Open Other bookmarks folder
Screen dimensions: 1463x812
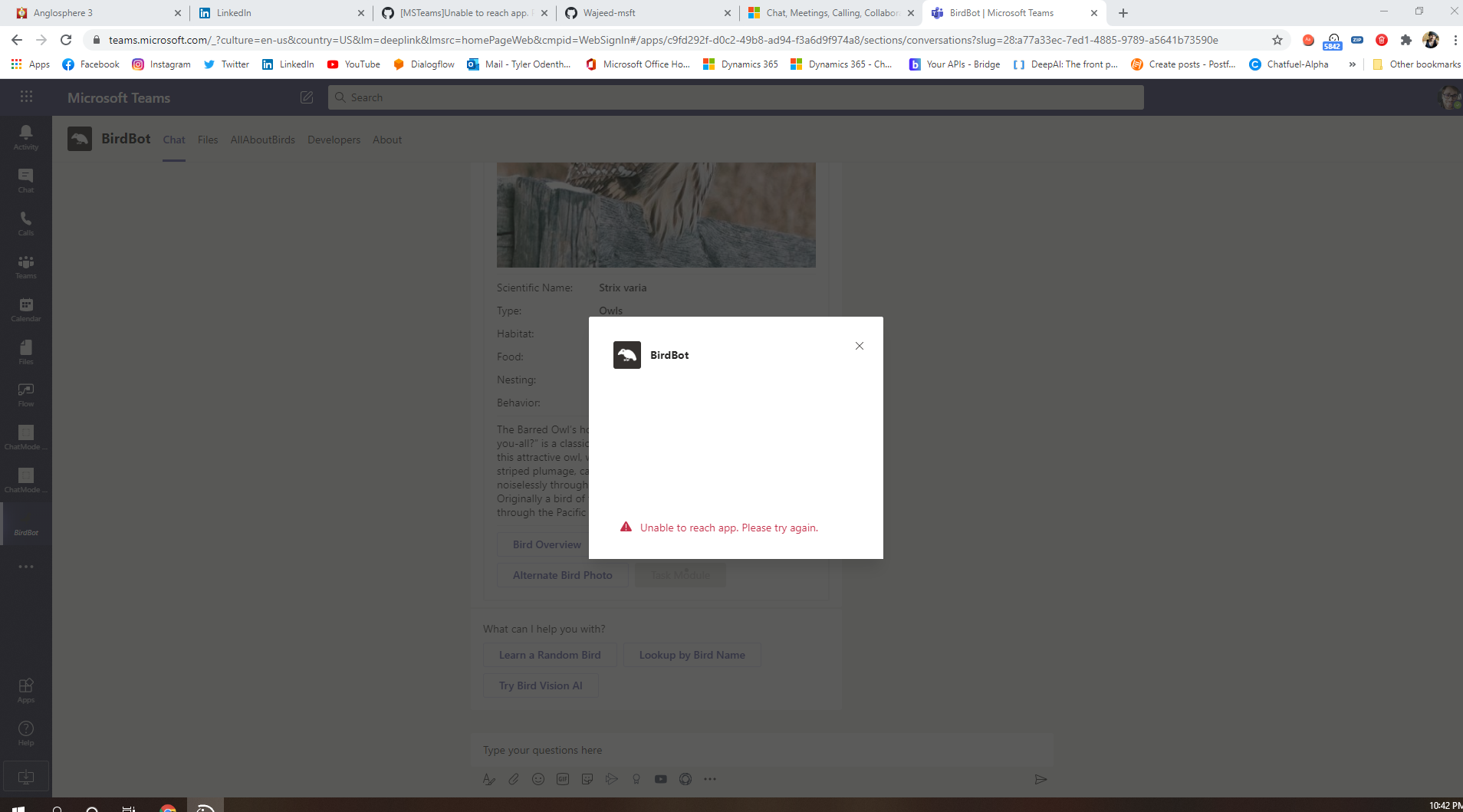click(x=1415, y=64)
